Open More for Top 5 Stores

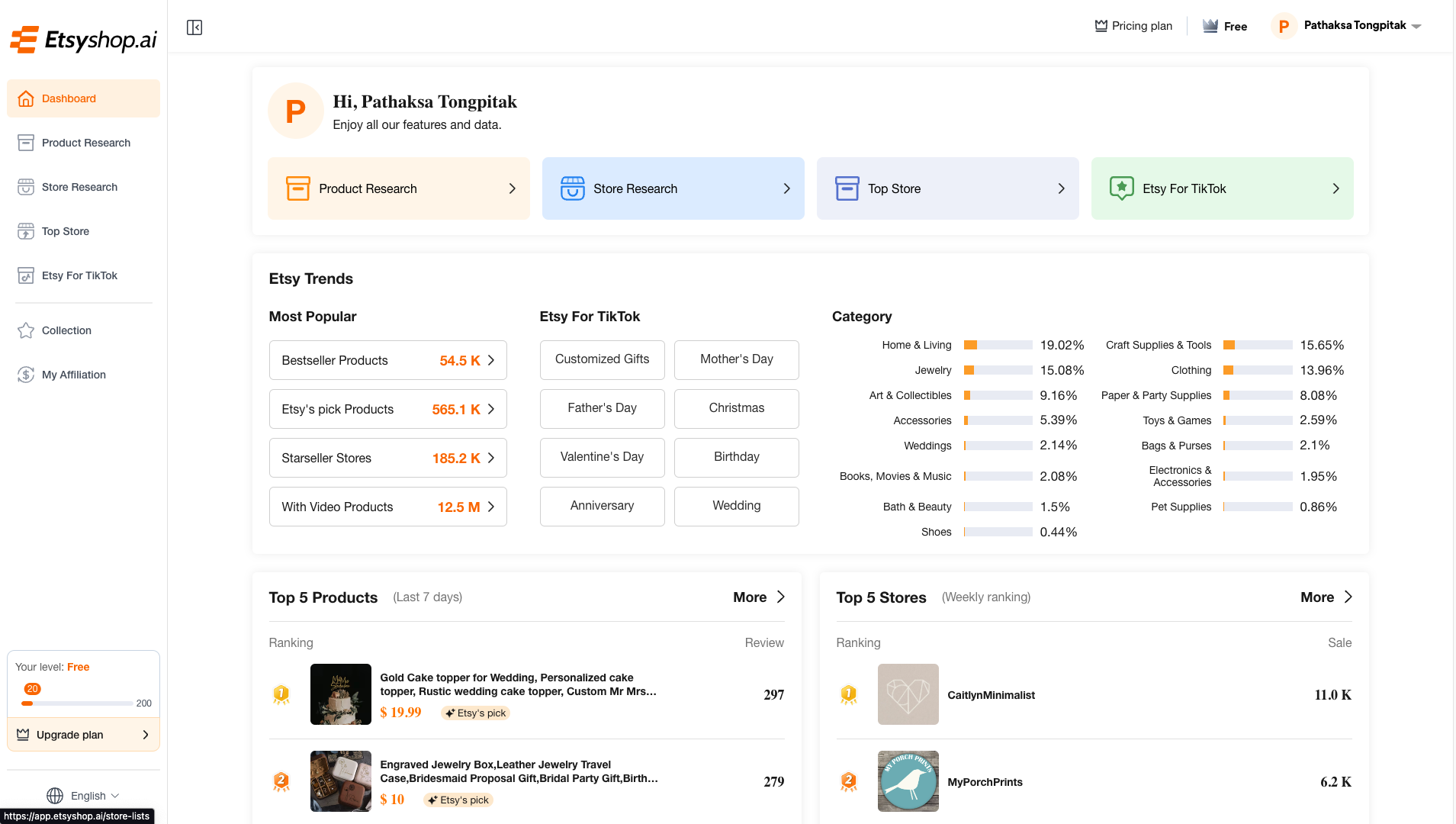[1325, 597]
